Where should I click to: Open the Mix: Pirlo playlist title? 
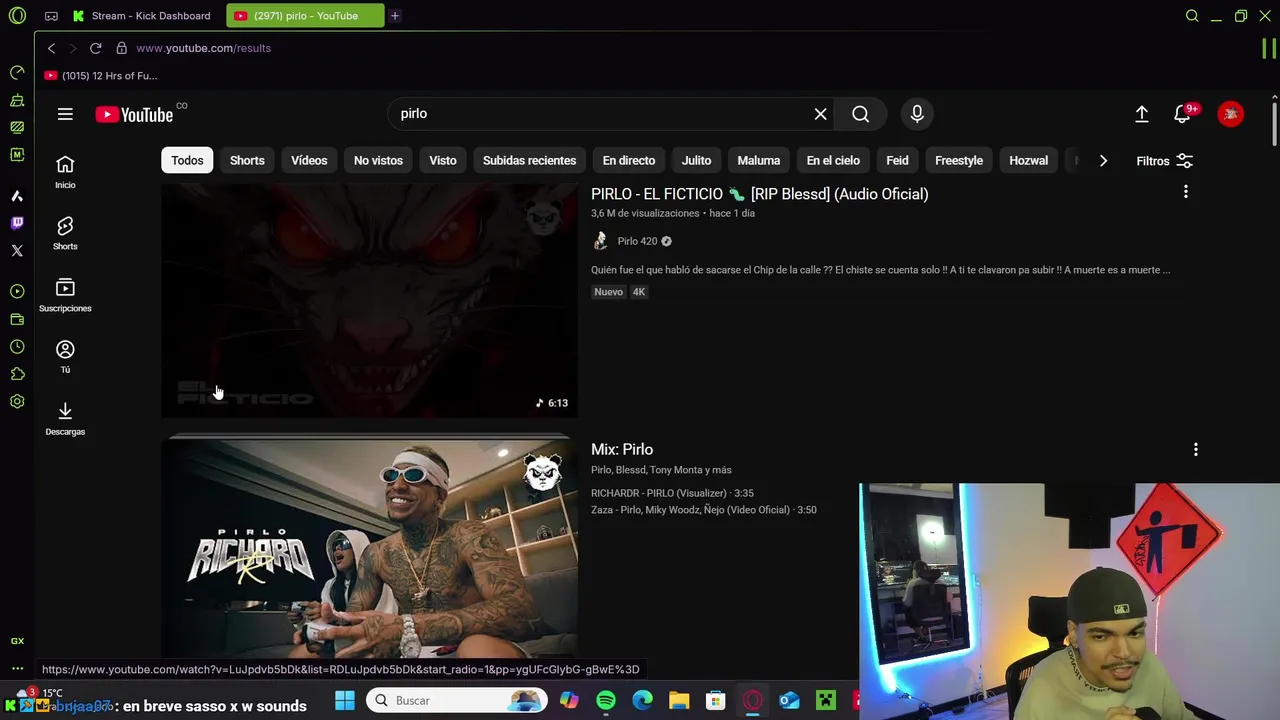pos(622,450)
